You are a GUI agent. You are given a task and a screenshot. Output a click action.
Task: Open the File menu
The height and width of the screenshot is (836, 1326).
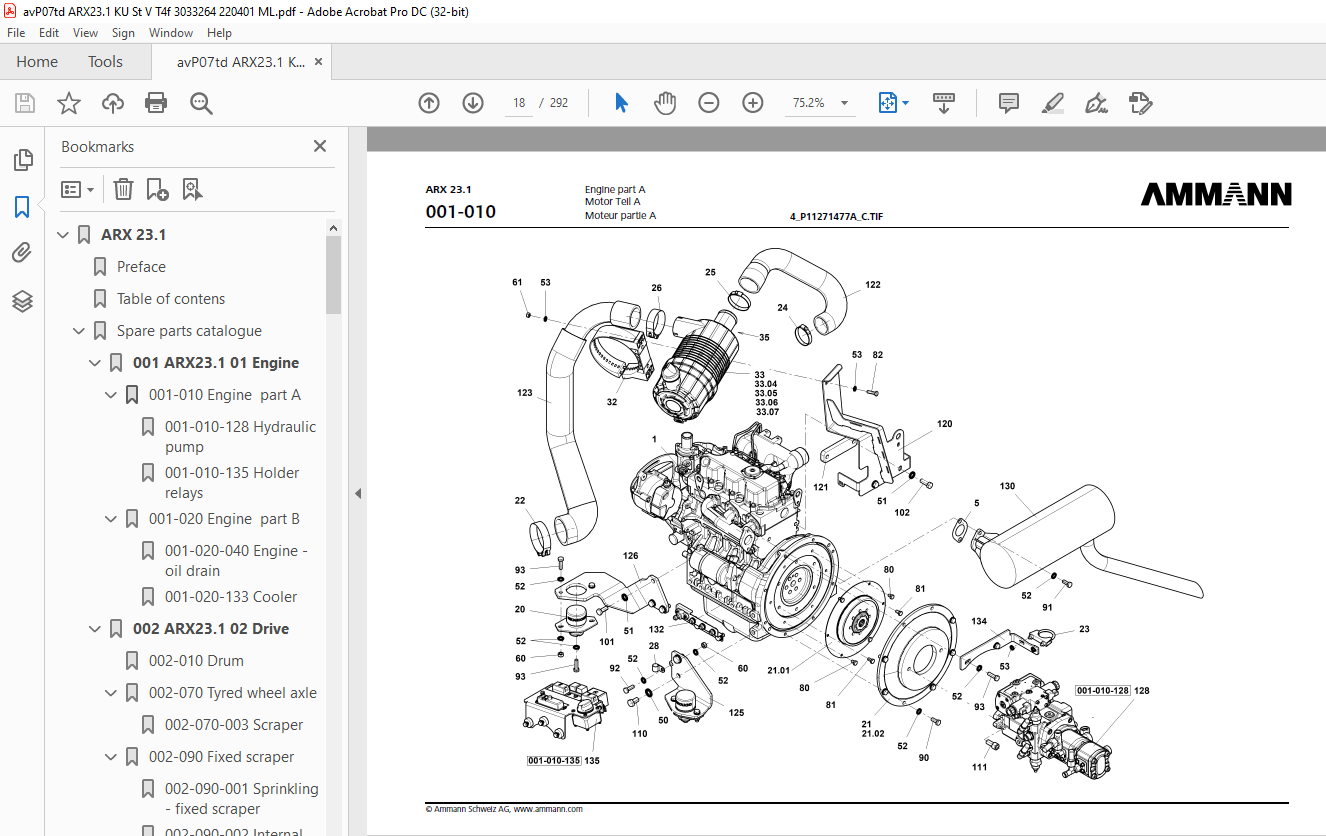[x=16, y=33]
